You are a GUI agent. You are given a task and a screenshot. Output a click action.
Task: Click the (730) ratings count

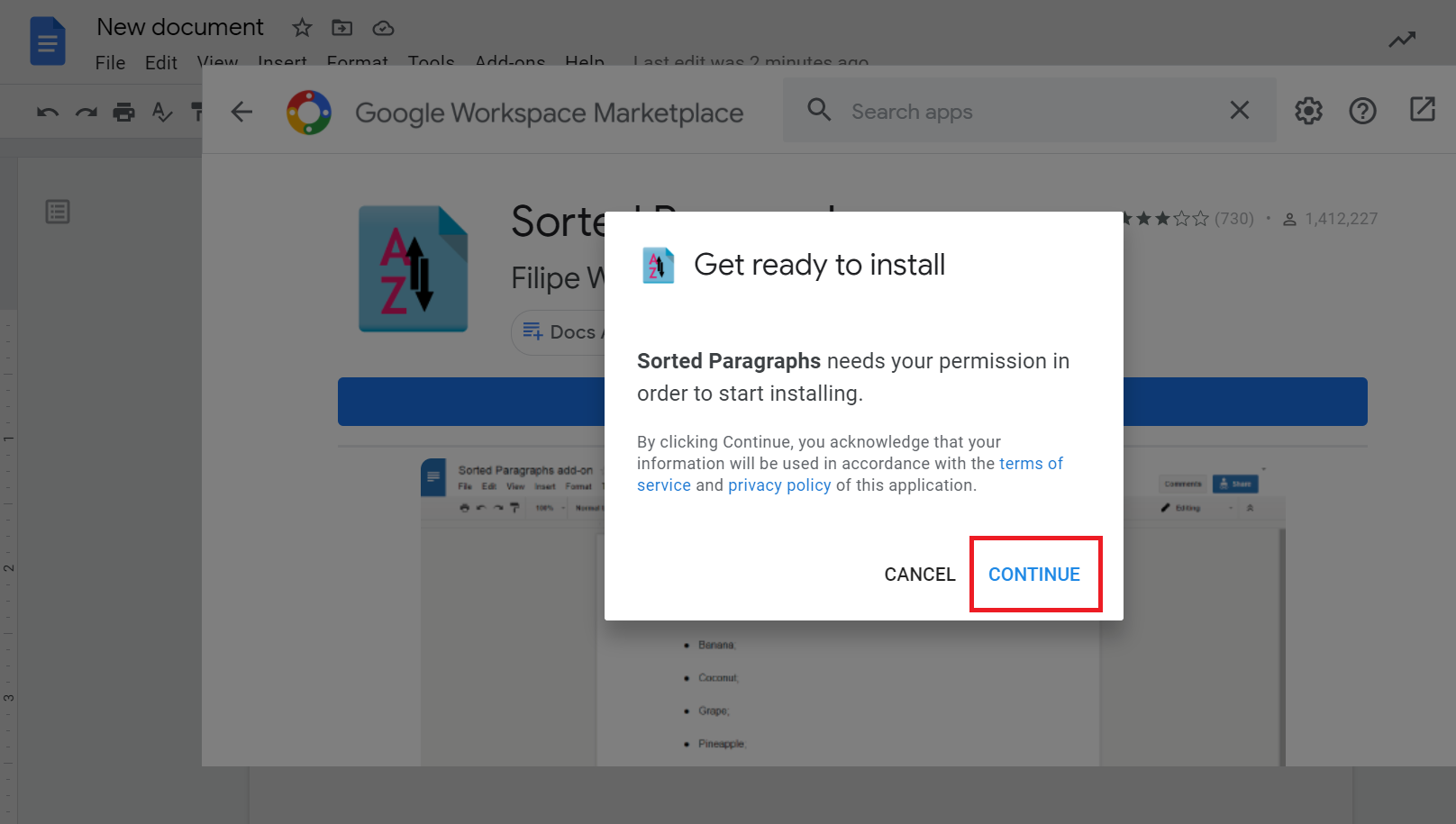pyautogui.click(x=1233, y=219)
